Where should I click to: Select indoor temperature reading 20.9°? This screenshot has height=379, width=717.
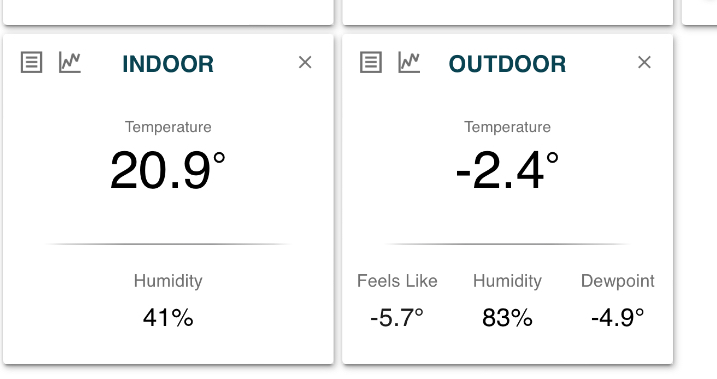[167, 170]
